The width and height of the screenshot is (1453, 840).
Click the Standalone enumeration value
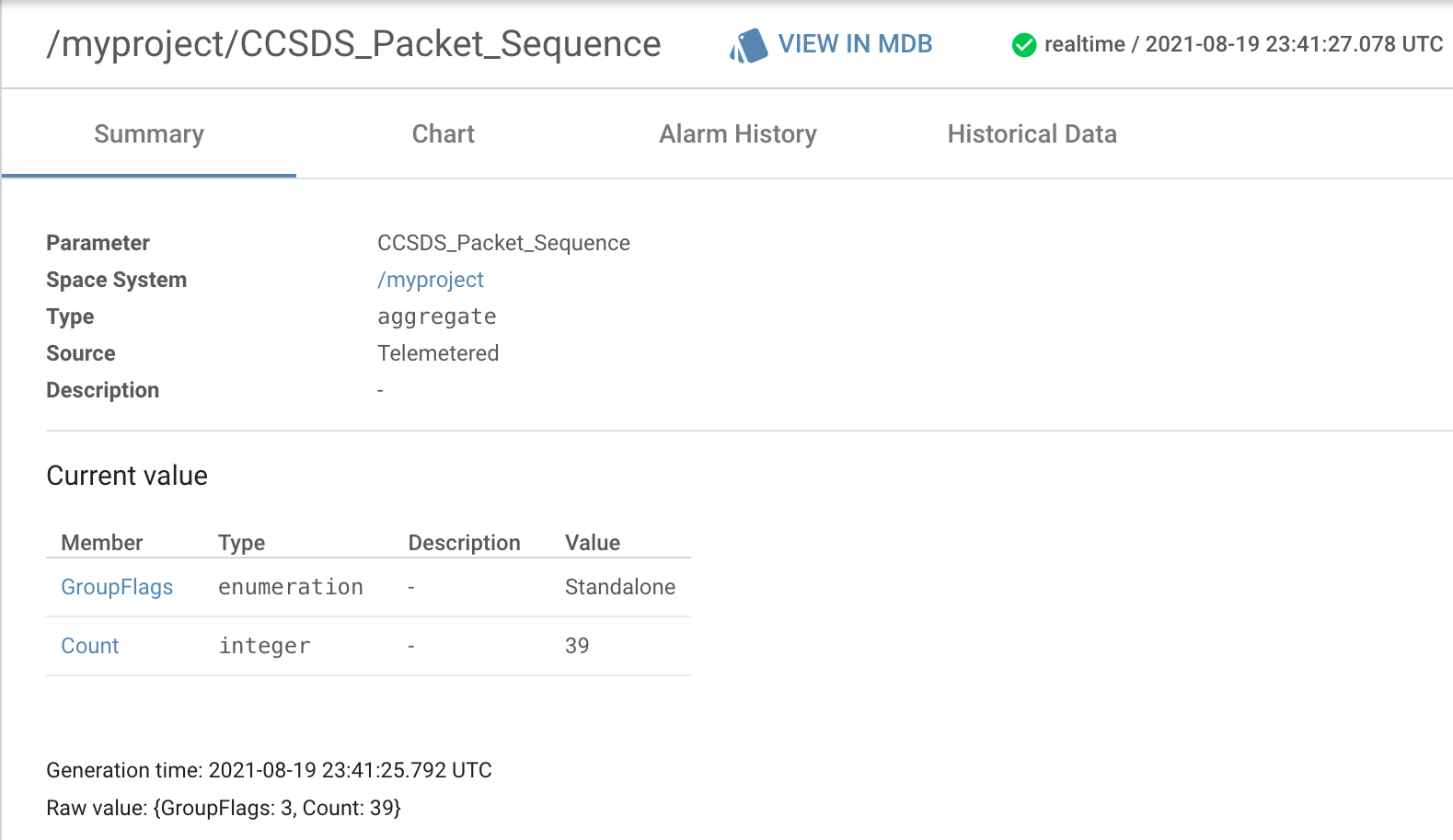click(x=620, y=587)
